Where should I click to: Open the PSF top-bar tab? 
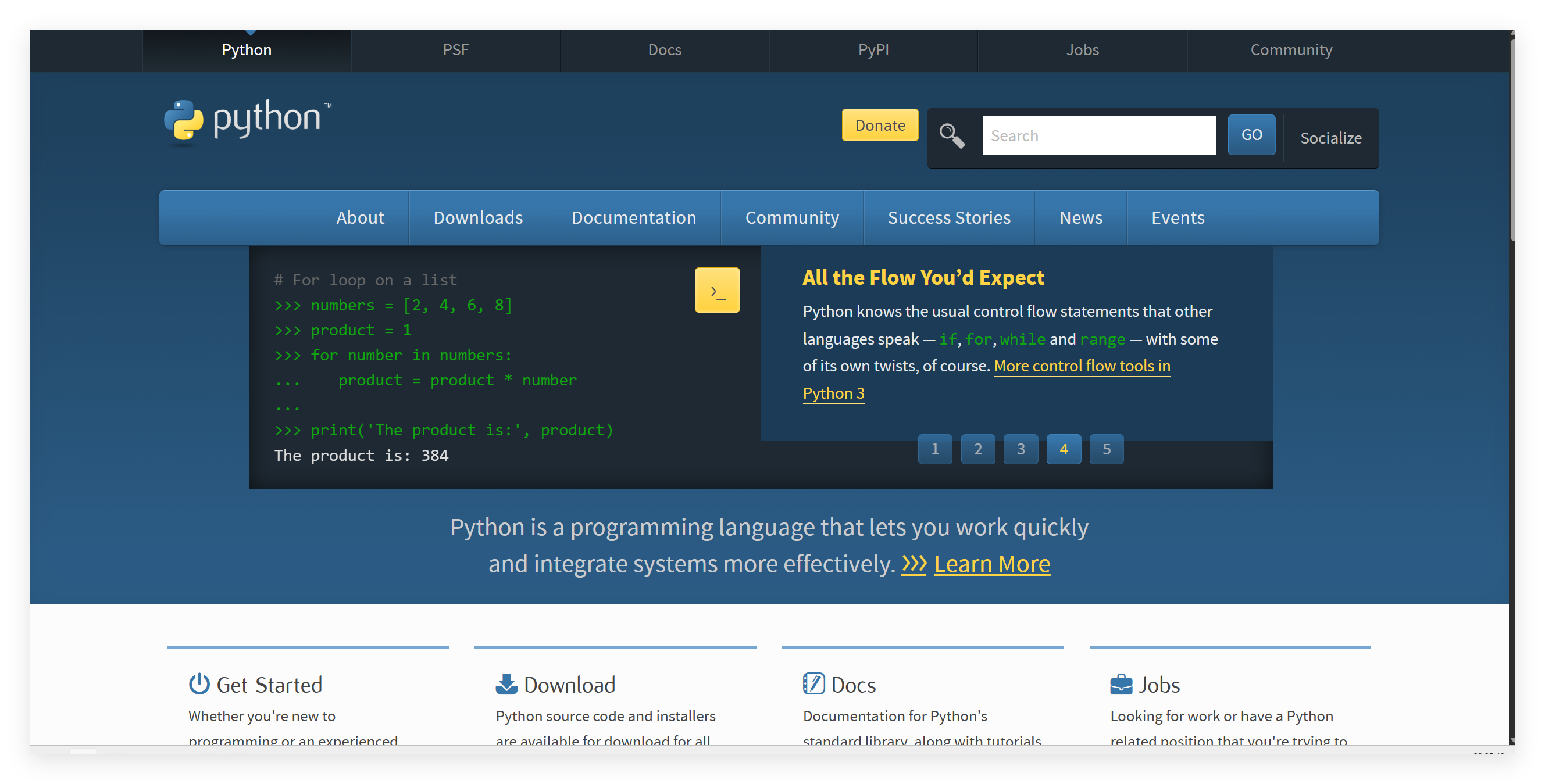tap(456, 51)
